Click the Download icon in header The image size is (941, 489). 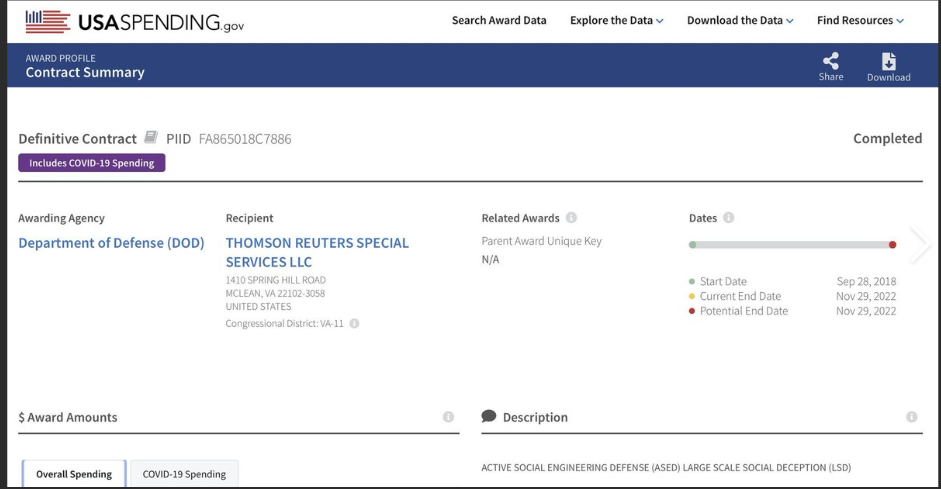pyautogui.click(x=888, y=61)
